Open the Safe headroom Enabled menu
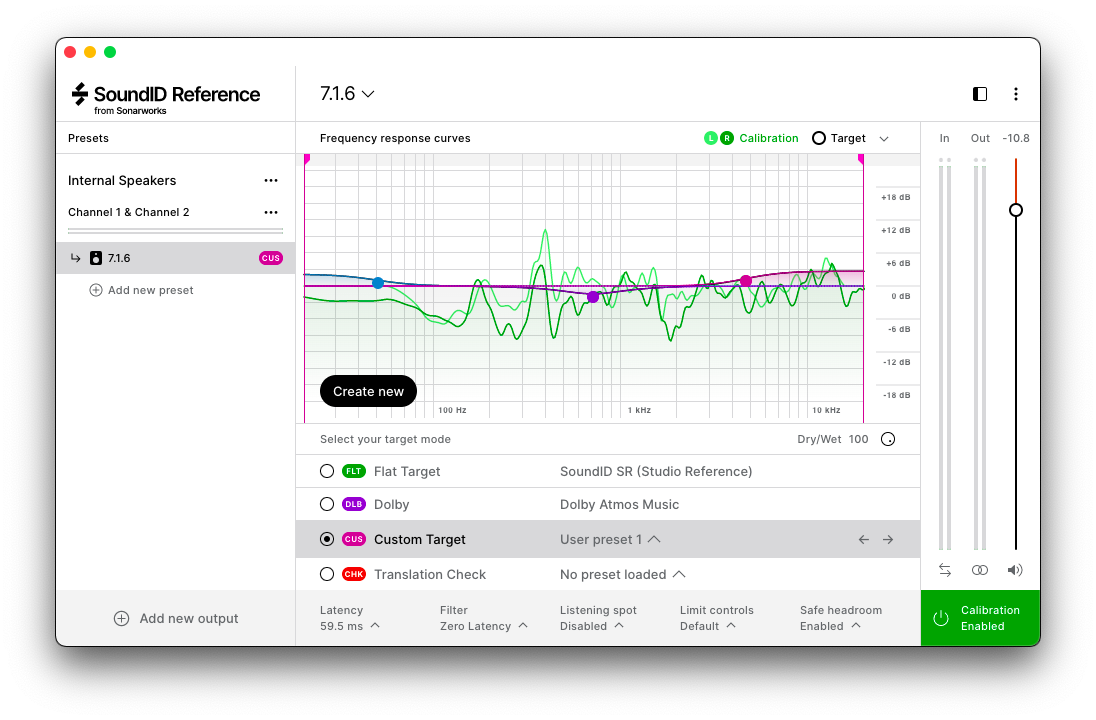This screenshot has height=720, width=1096. 841,619
